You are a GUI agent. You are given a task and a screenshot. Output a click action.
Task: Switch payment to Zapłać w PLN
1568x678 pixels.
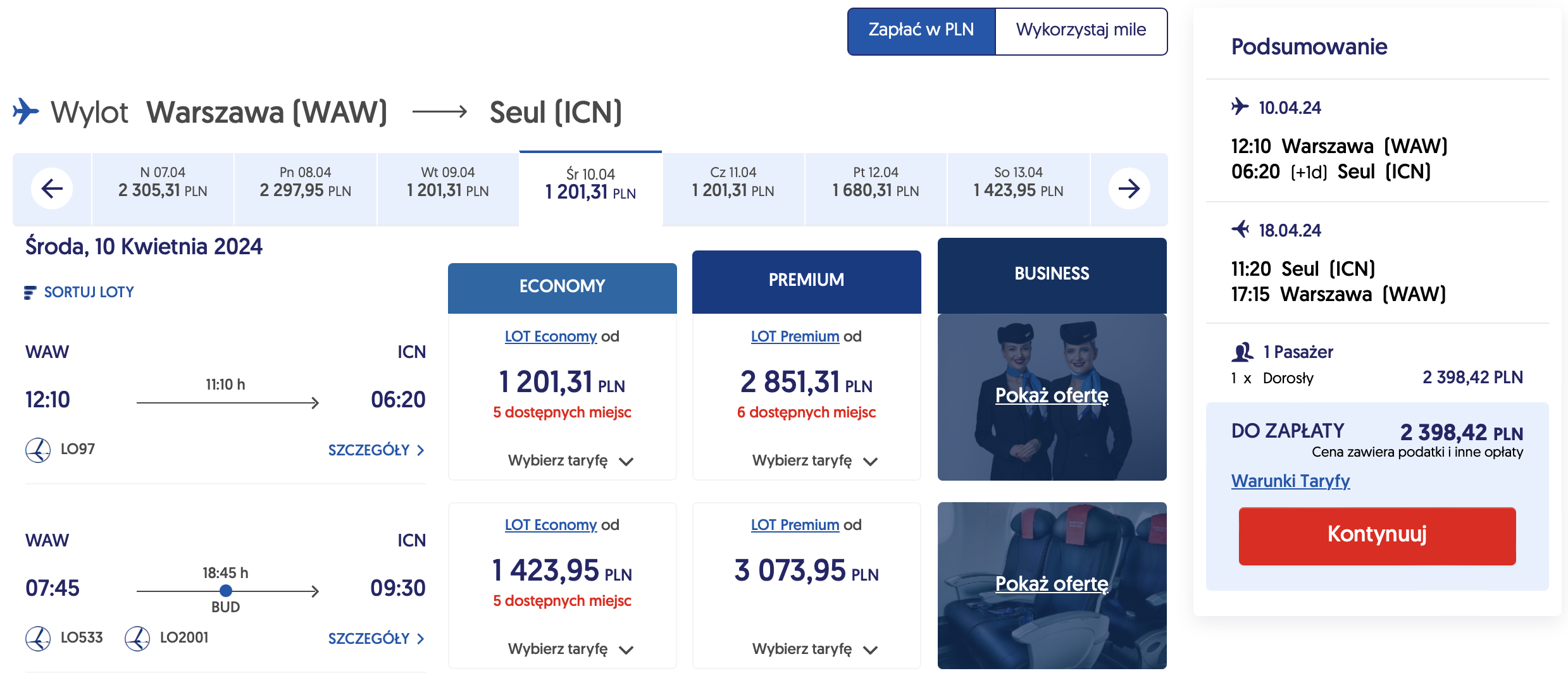(921, 30)
